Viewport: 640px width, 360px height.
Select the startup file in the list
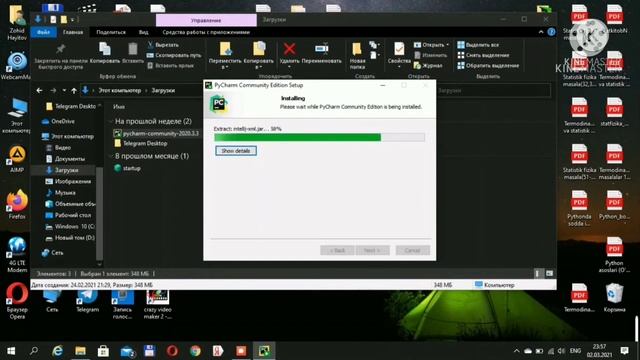coord(127,168)
